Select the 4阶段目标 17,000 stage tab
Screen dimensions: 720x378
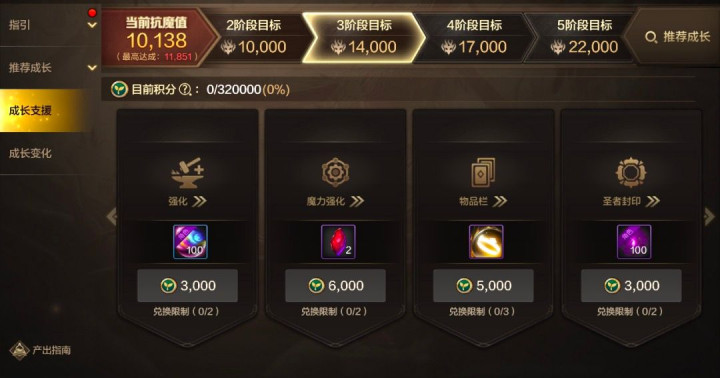[474, 38]
